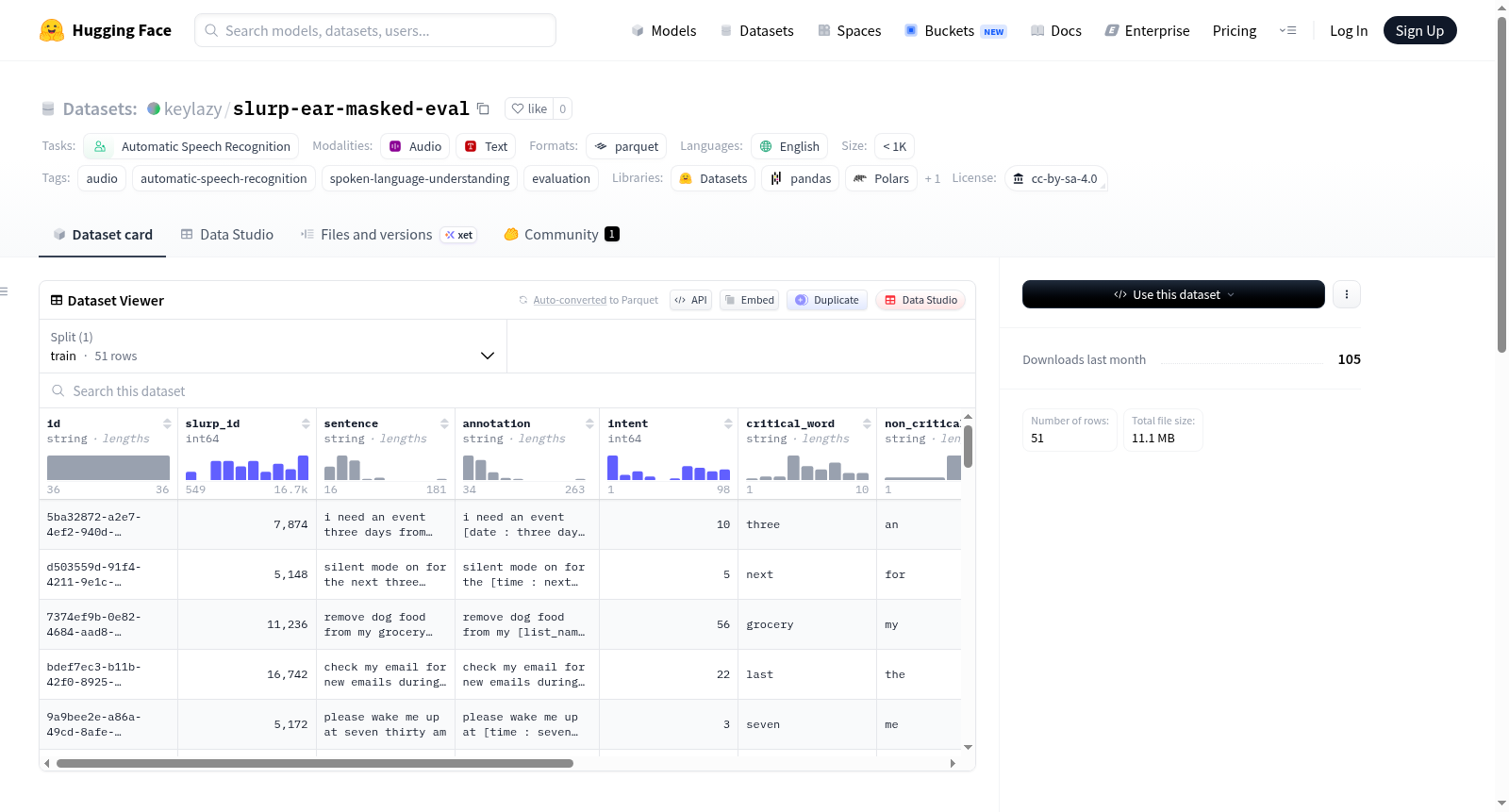Screen dimensions: 1509x812
Task: Click the table scroll-up arrow
Action: point(968,417)
